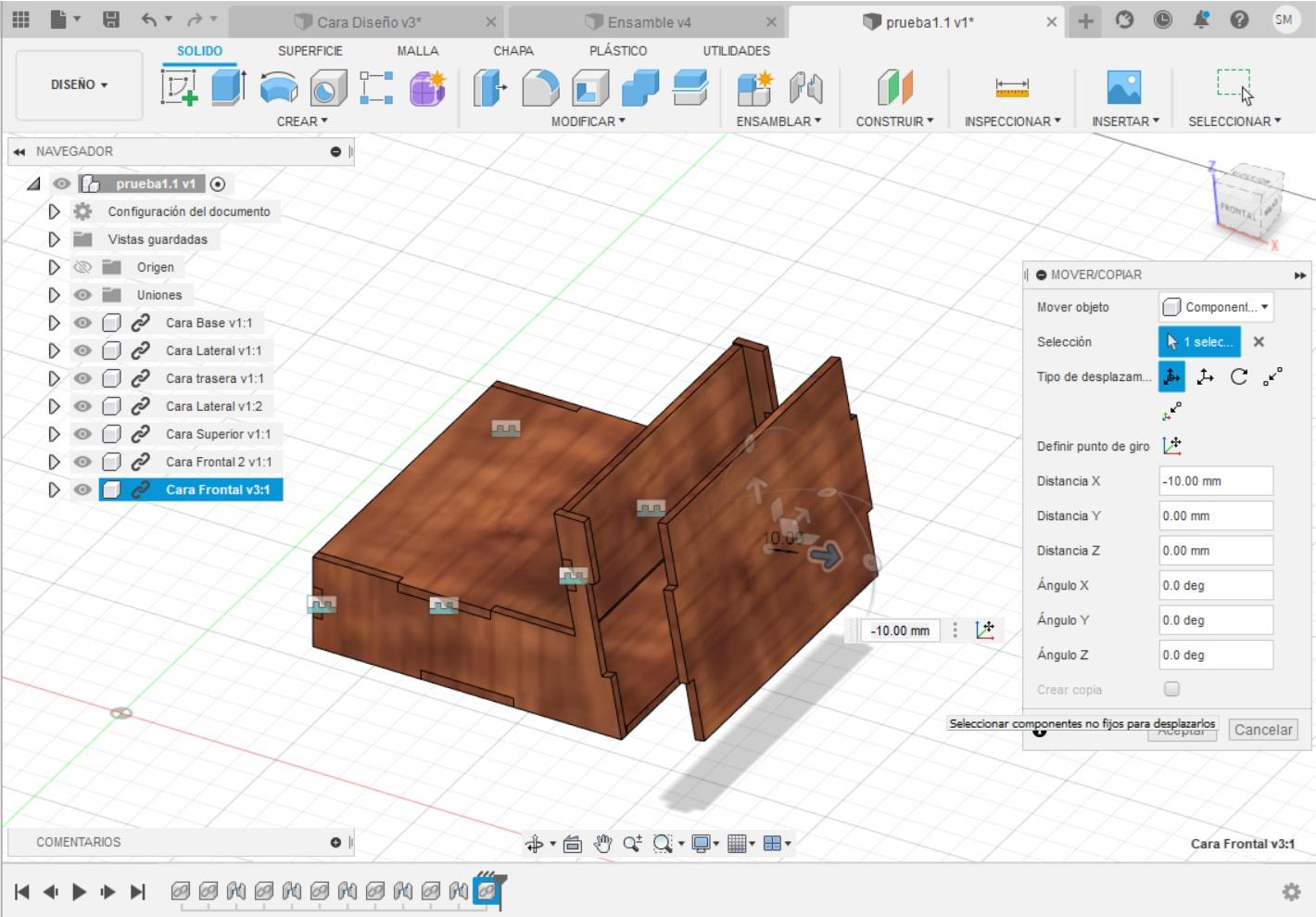The width and height of the screenshot is (1316, 917).
Task: Click the Create Form purple icon
Action: [427, 88]
